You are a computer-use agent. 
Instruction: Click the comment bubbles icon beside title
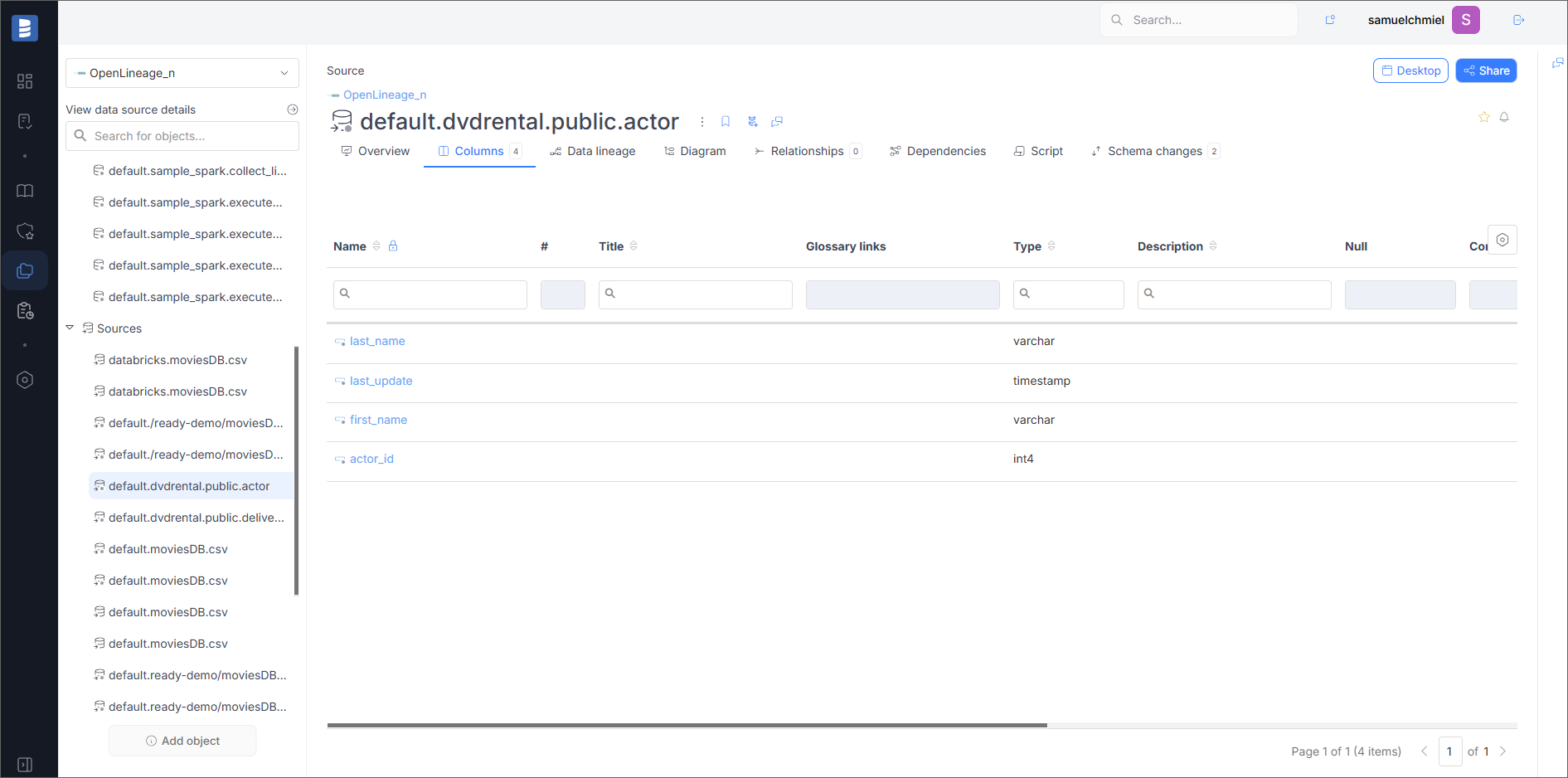[x=777, y=122]
